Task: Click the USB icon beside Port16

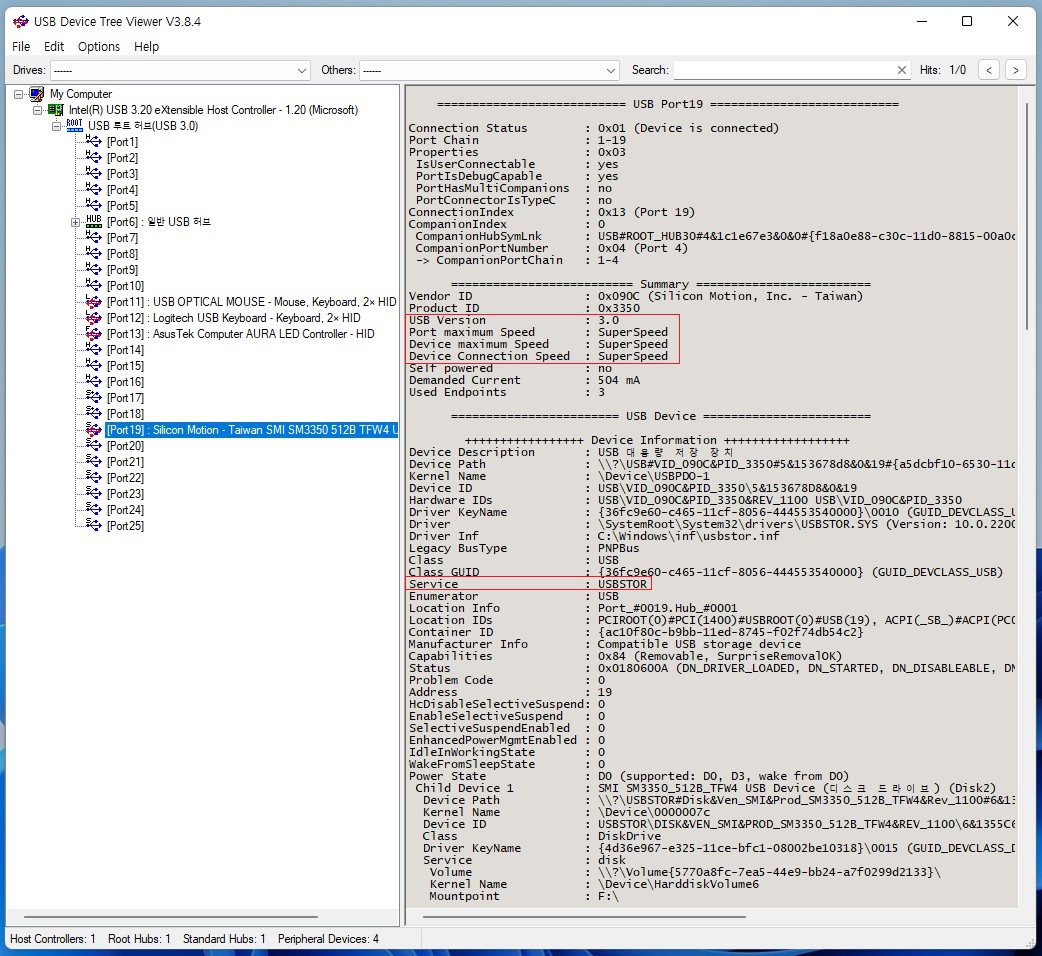Action: (x=93, y=381)
